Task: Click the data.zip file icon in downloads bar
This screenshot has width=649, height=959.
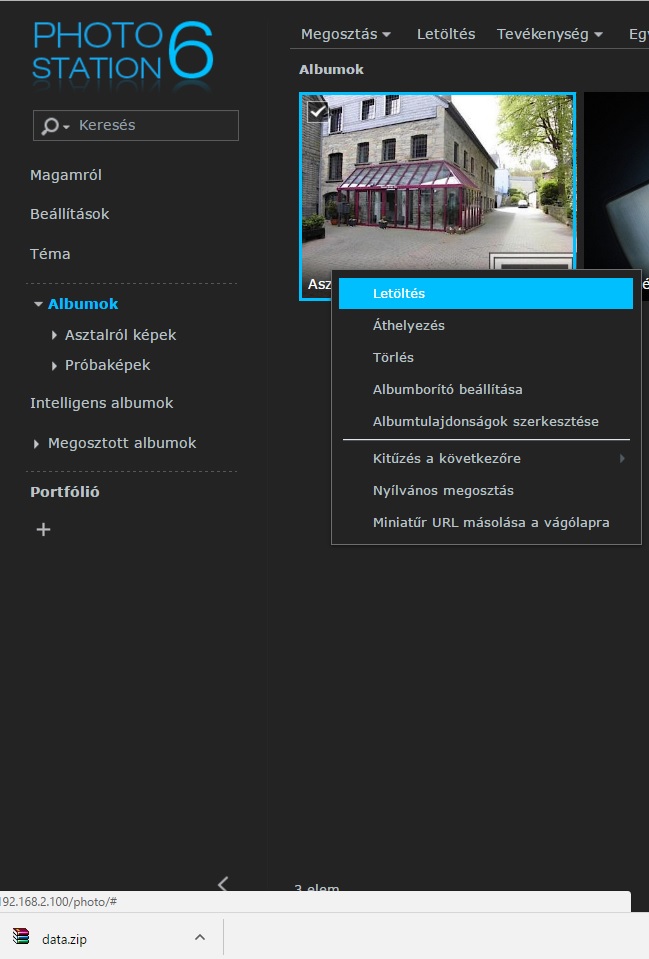Action: click(21, 936)
